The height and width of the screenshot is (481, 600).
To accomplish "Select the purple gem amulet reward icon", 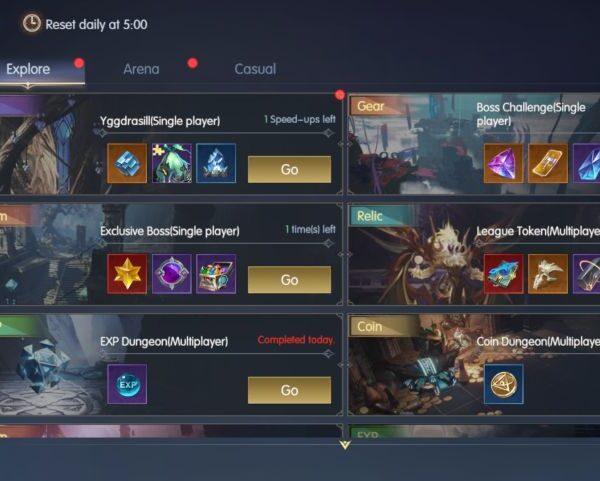I will click(x=171, y=274).
